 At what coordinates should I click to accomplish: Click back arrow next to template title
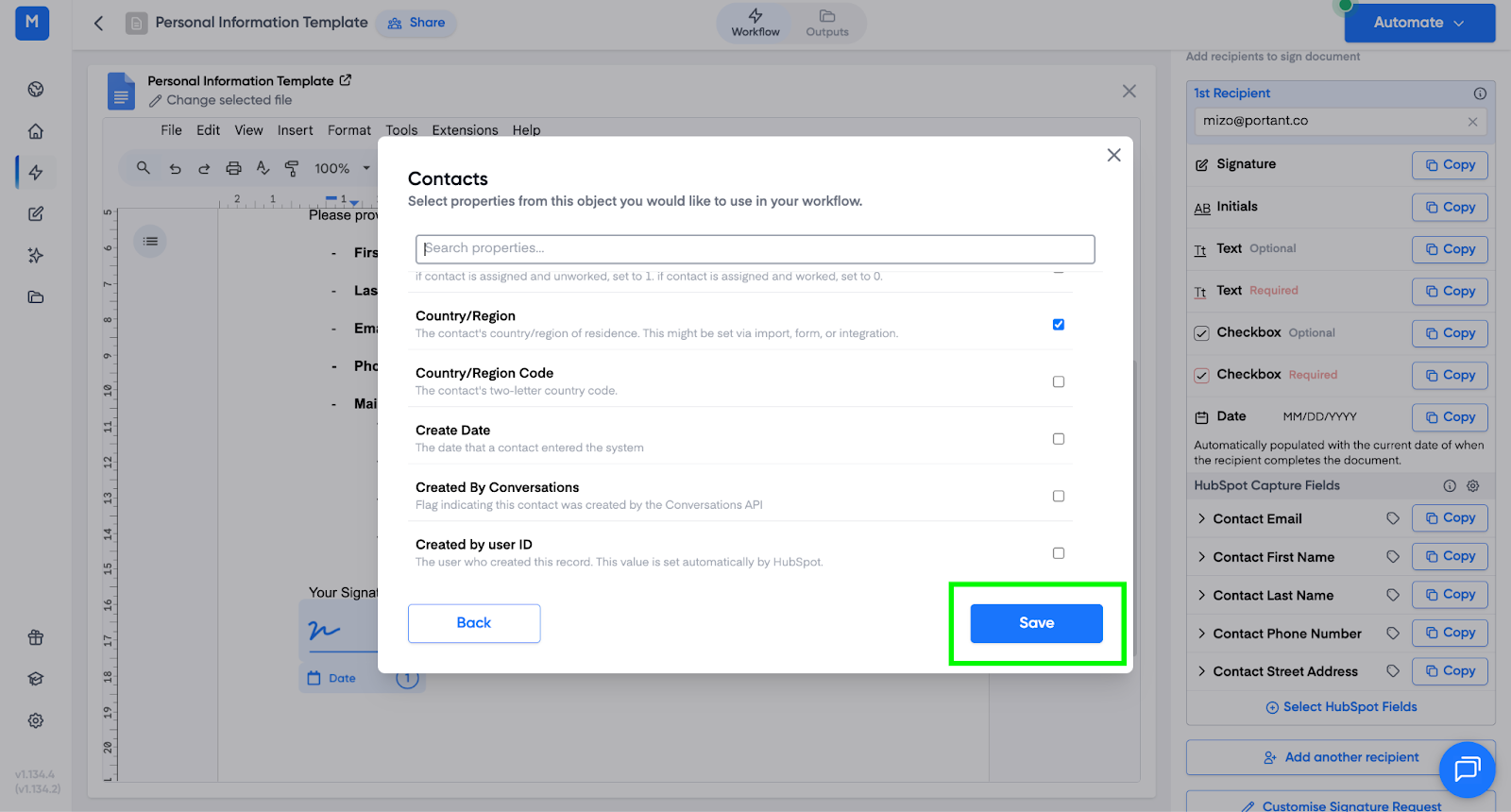click(x=98, y=23)
